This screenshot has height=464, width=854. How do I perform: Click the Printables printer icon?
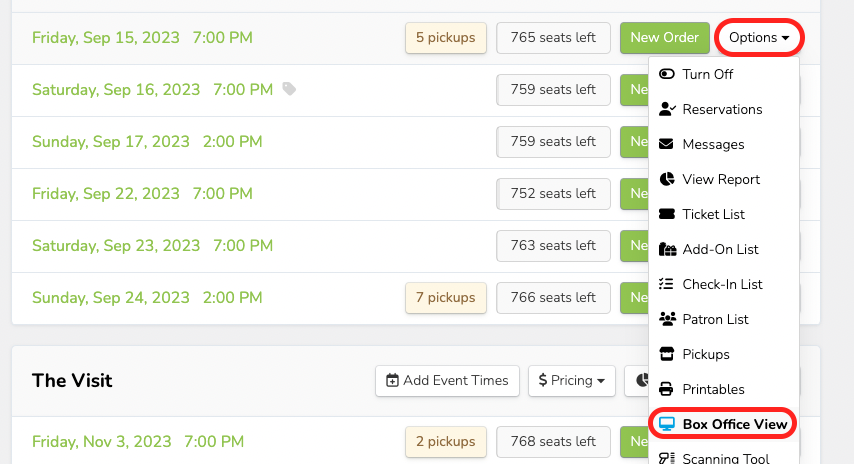click(x=667, y=389)
